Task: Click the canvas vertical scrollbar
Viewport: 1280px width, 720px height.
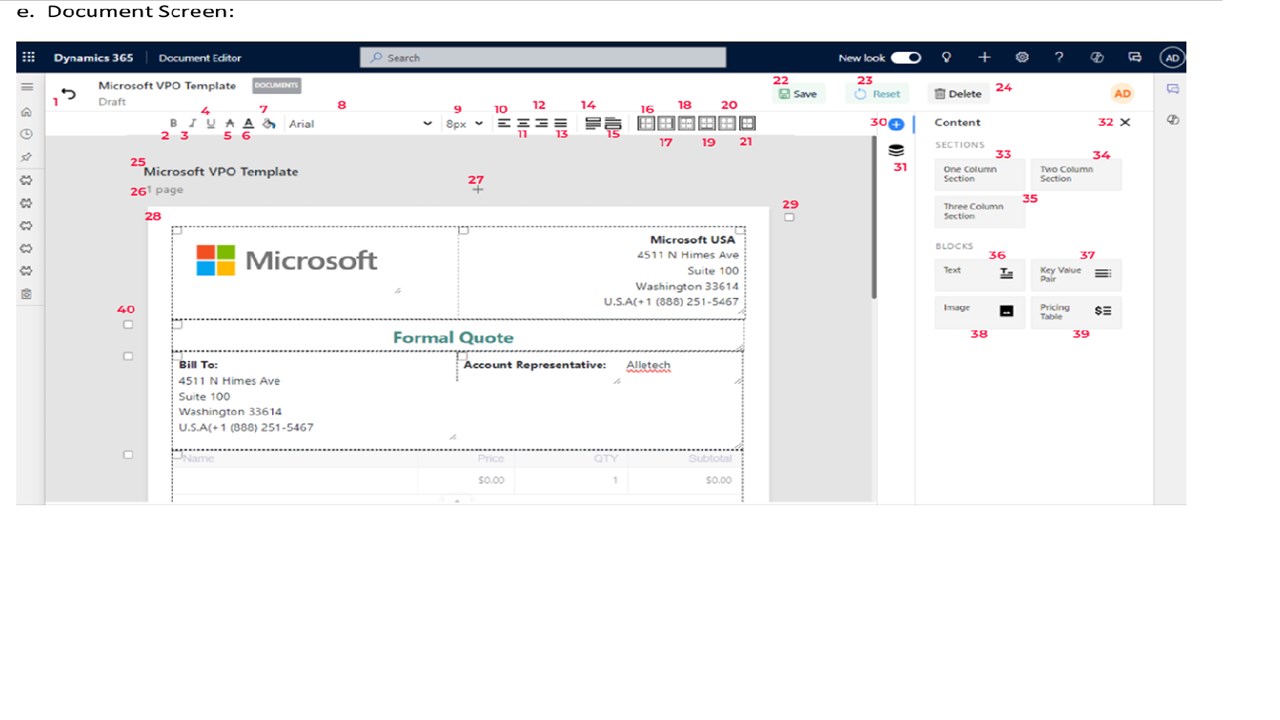Action: [x=874, y=217]
